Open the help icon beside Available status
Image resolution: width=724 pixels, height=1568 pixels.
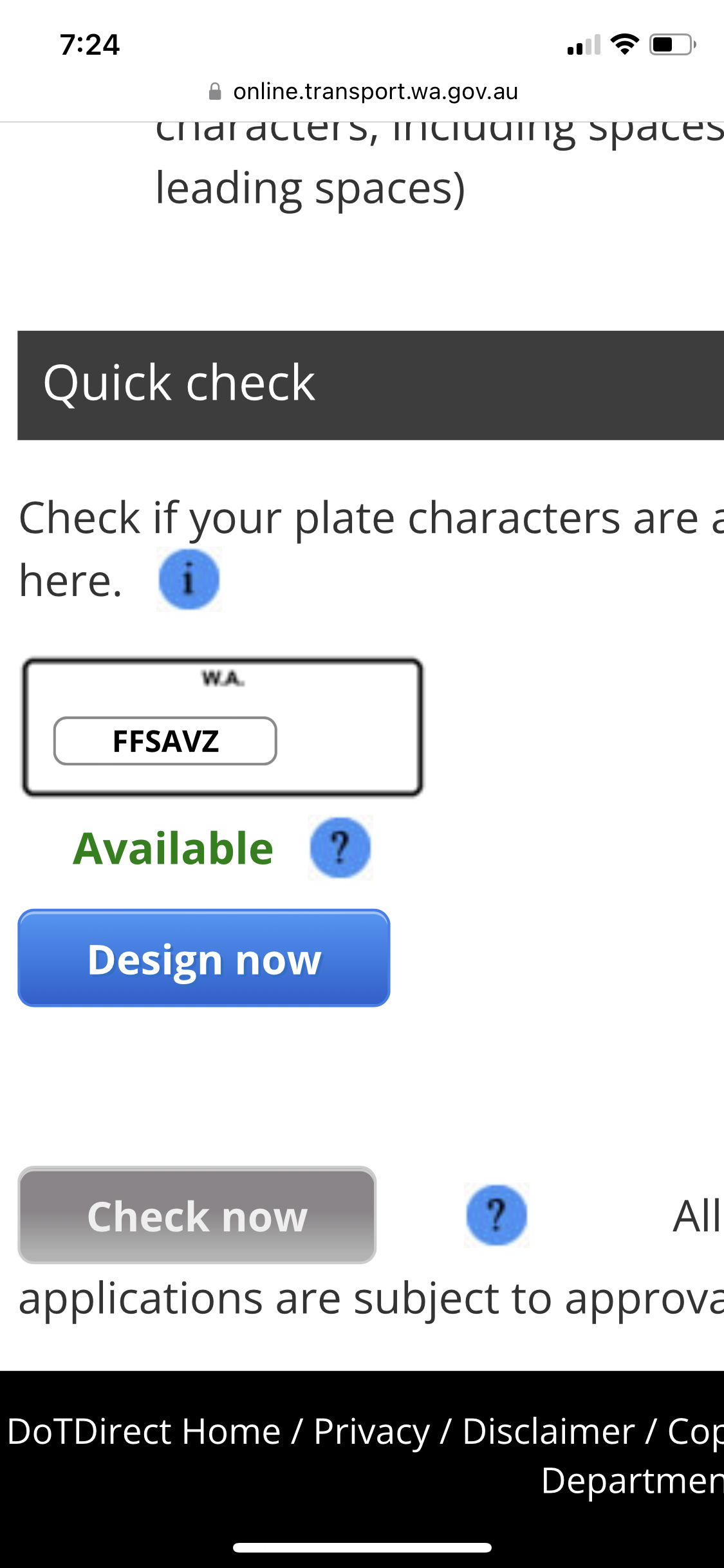coord(340,848)
